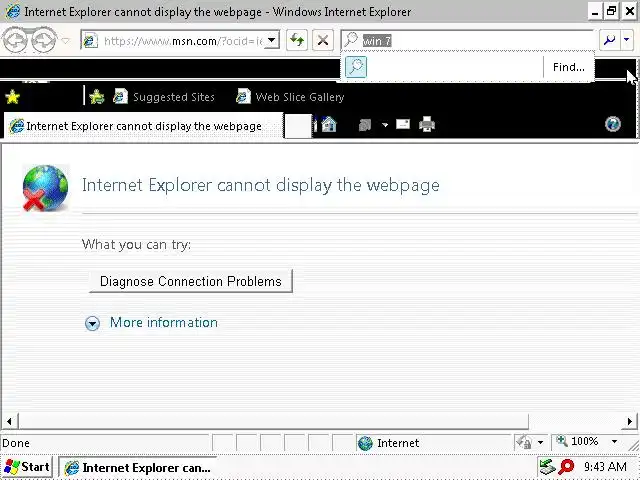The width and height of the screenshot is (640, 480).
Task: Click the Internet Explorer title bar logo icon
Action: (13, 11)
